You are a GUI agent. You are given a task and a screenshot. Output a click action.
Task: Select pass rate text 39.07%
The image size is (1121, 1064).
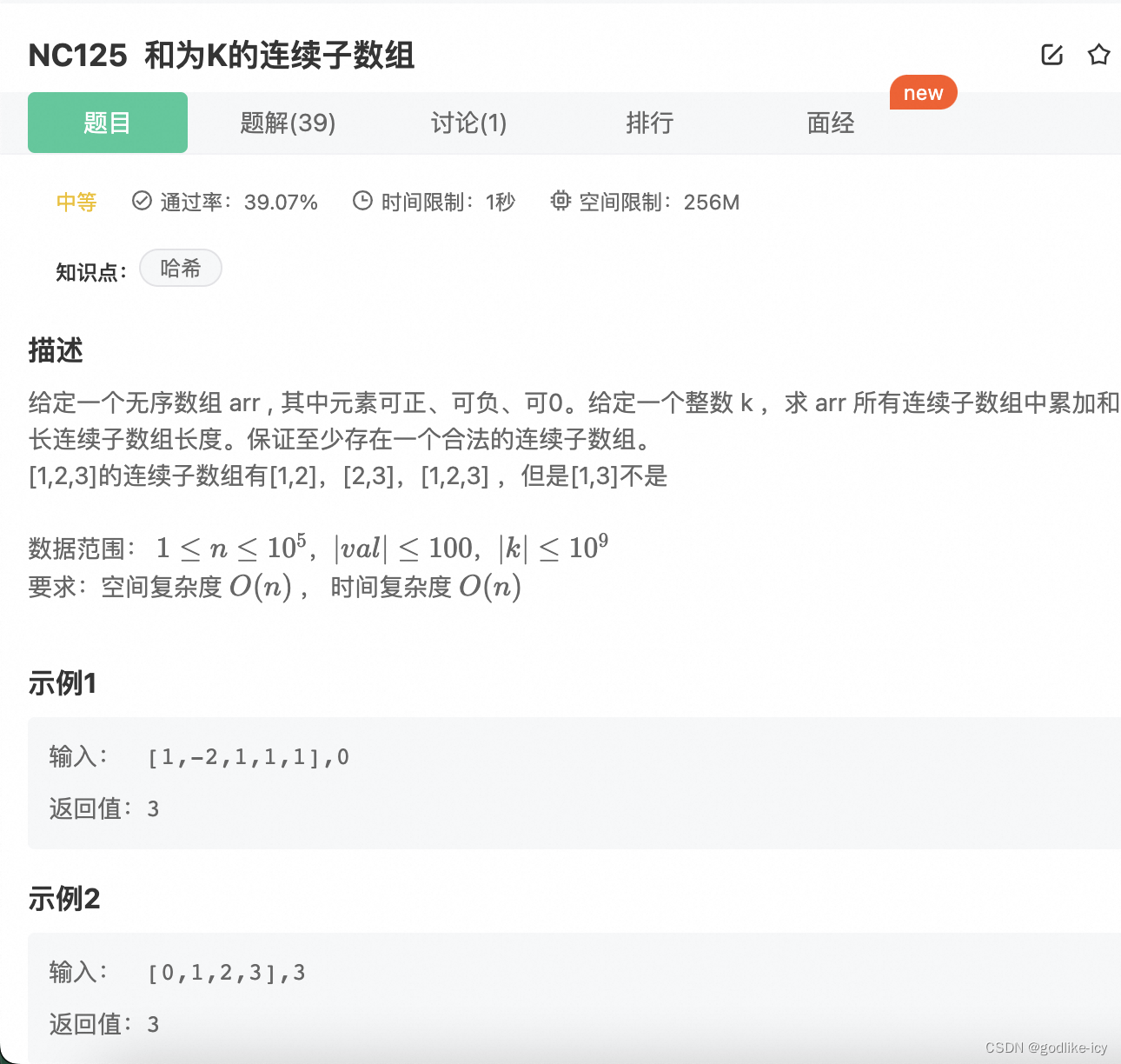click(281, 202)
